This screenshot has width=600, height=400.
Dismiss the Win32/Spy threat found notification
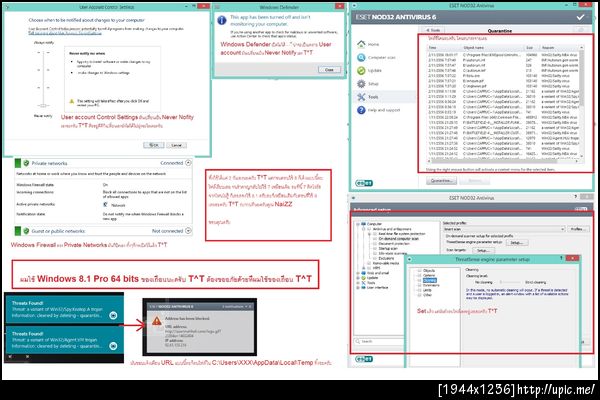click(x=113, y=315)
